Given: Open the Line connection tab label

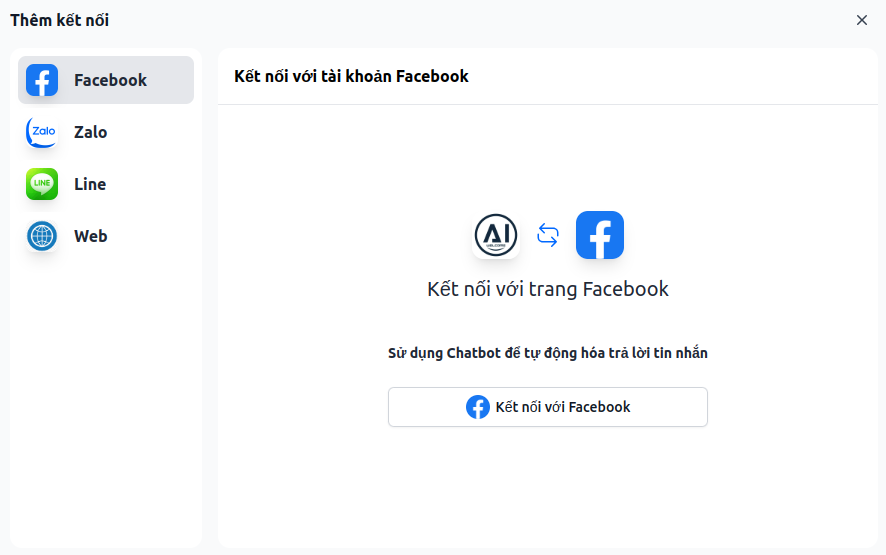Looking at the screenshot, I should [x=90, y=184].
